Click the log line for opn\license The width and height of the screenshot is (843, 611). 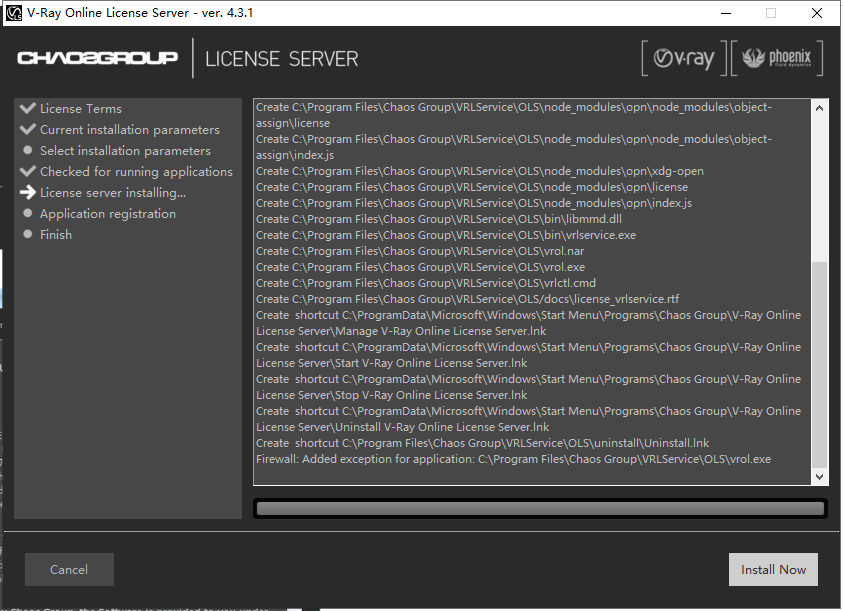point(472,187)
